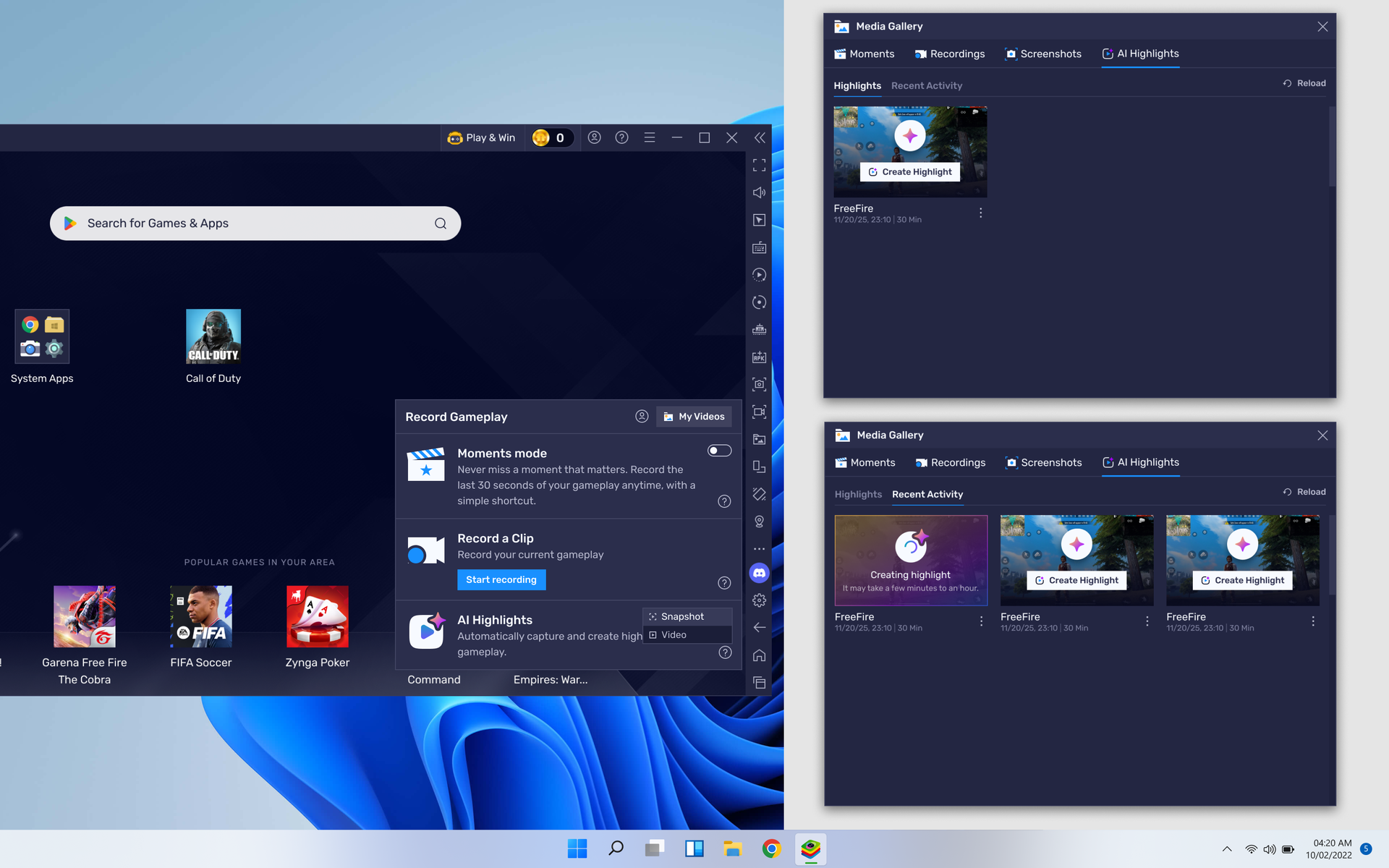Enter fullscreen from the BlueStacks side toolbar
1389x868 pixels.
(x=759, y=166)
